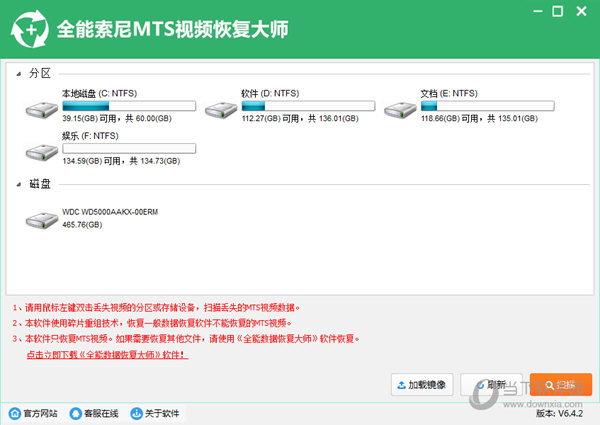The height and width of the screenshot is (425, 600).
Task: Select the WDC WD5000AAKX disk icon
Action: coord(42,220)
